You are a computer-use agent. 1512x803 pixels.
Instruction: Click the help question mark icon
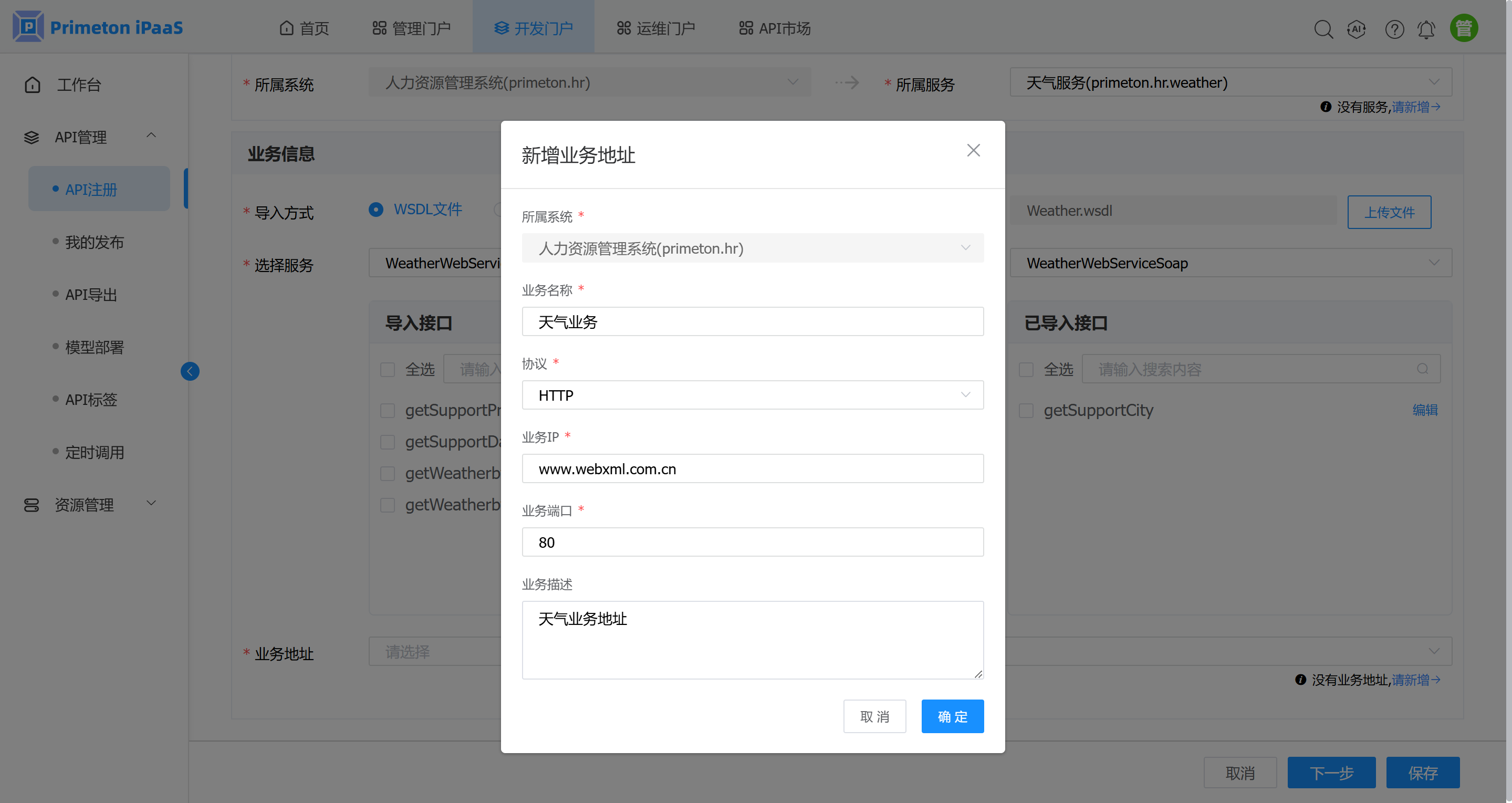pos(1394,29)
